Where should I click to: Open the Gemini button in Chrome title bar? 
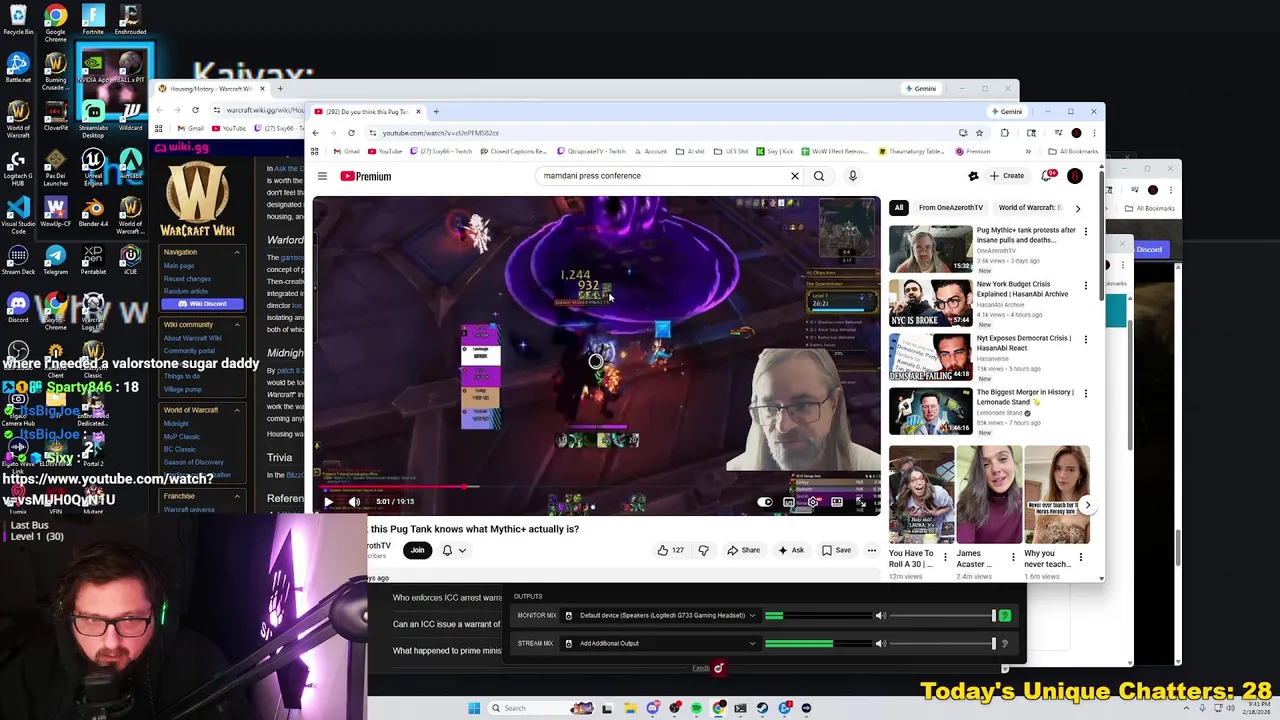[1006, 111]
